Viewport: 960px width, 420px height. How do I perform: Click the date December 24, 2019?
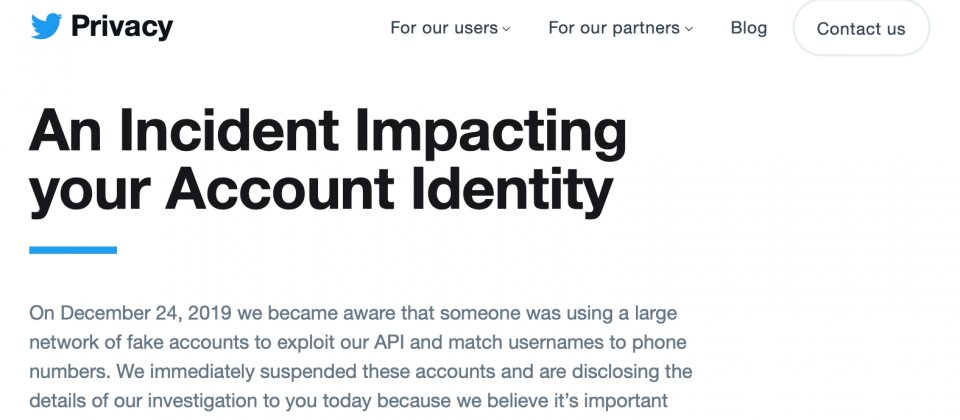pyautogui.click(x=146, y=313)
